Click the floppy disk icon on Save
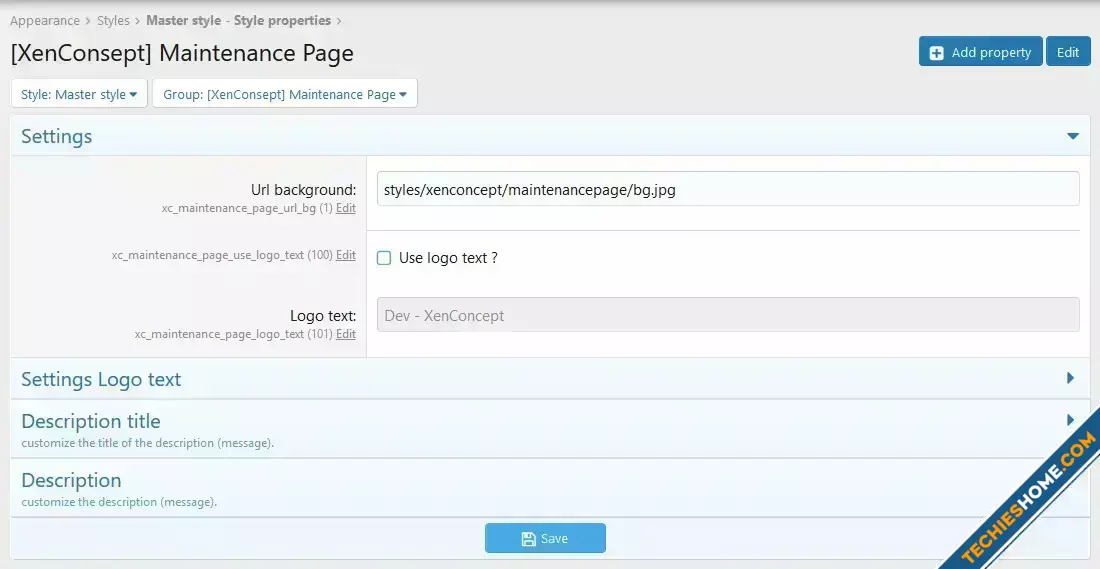Screen dimensions: 1100x569 (528, 539)
